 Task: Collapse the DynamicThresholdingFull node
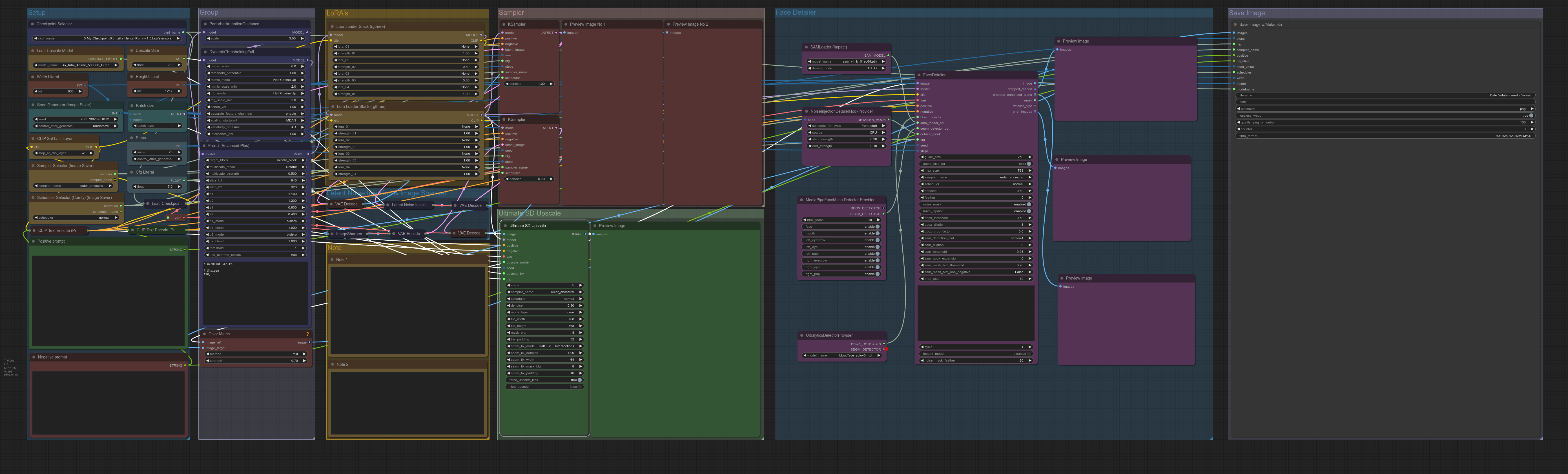point(205,52)
